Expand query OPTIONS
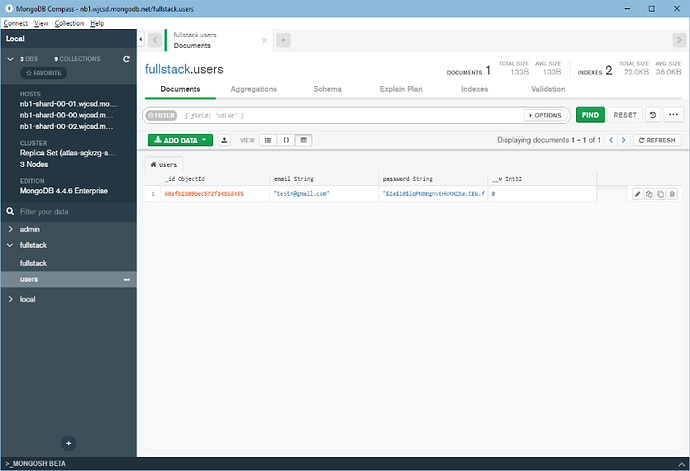The height and width of the screenshot is (471, 690). click(546, 115)
